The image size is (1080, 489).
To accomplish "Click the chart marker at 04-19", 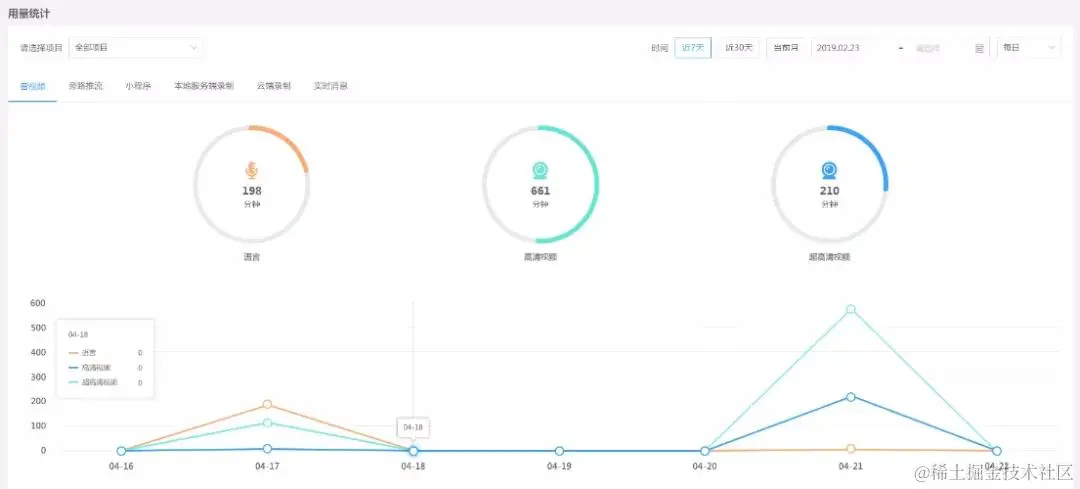I will click(559, 451).
